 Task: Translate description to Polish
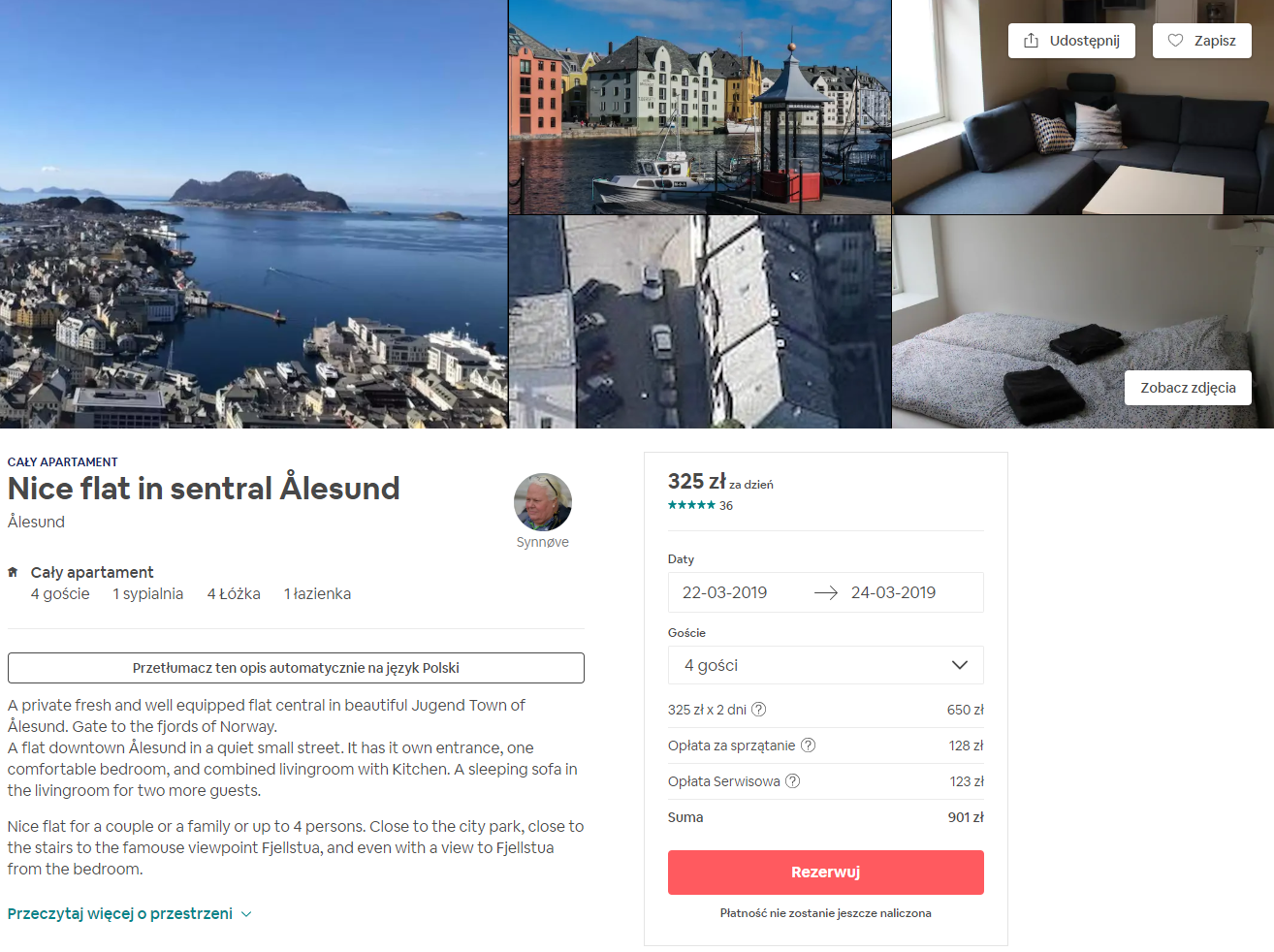click(x=296, y=667)
